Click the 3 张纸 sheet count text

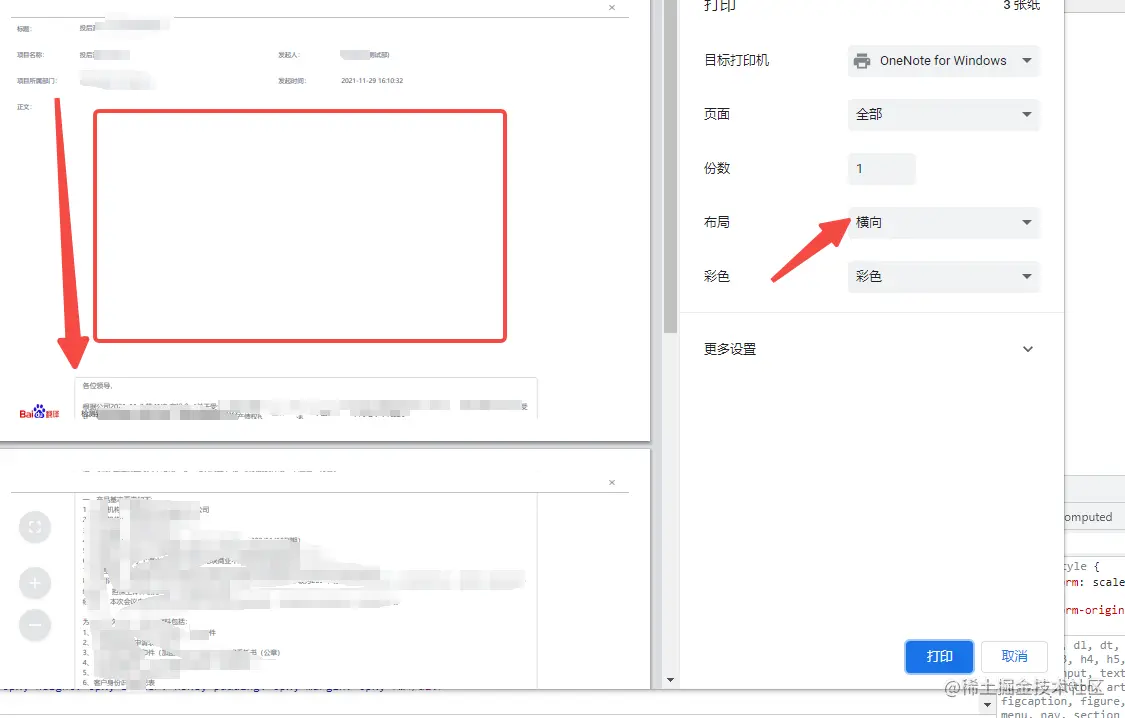tap(1022, 5)
